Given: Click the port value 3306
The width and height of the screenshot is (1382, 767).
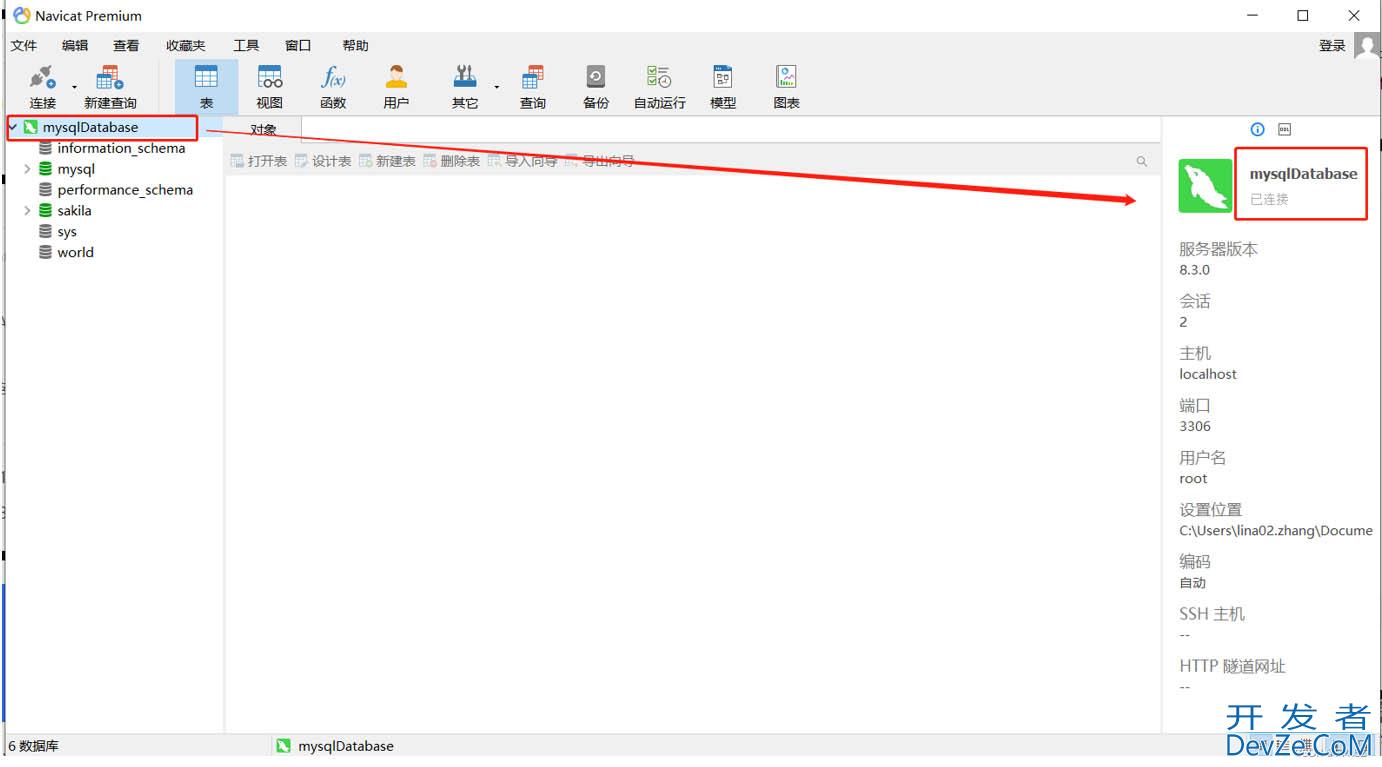Looking at the screenshot, I should [1195, 426].
